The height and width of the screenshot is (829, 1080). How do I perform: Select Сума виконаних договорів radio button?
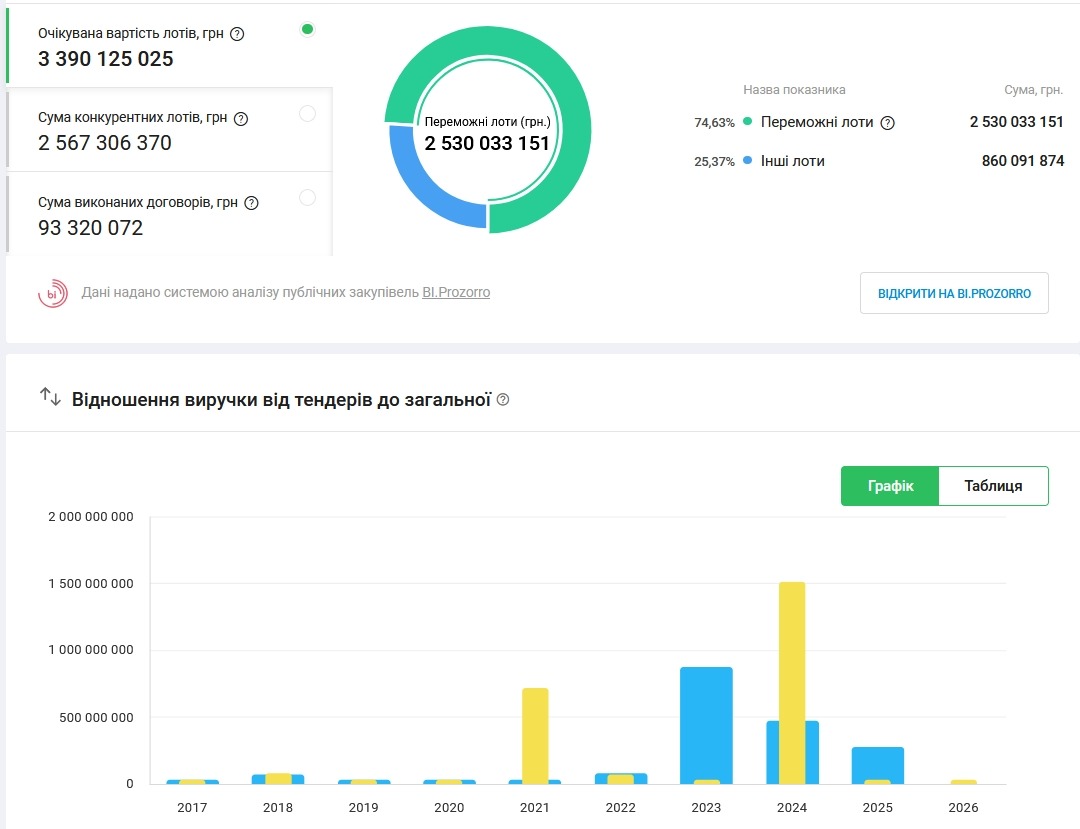(308, 198)
